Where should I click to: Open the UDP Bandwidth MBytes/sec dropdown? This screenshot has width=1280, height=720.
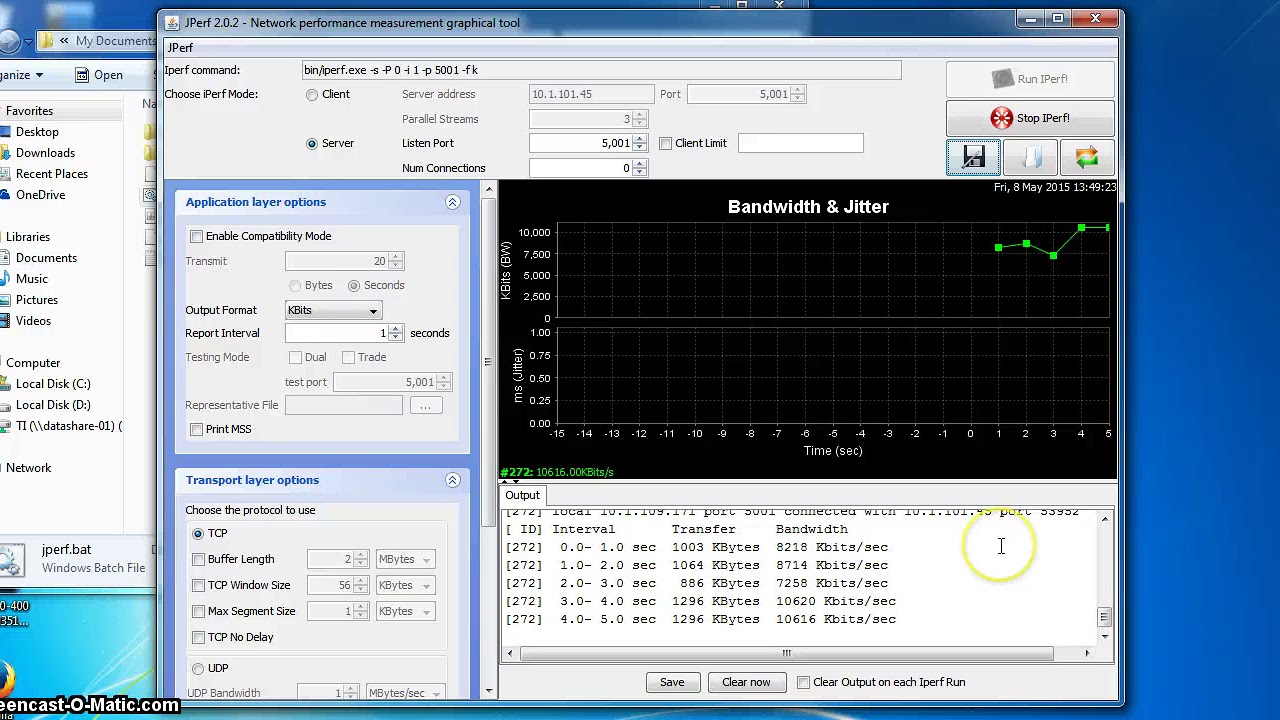405,693
